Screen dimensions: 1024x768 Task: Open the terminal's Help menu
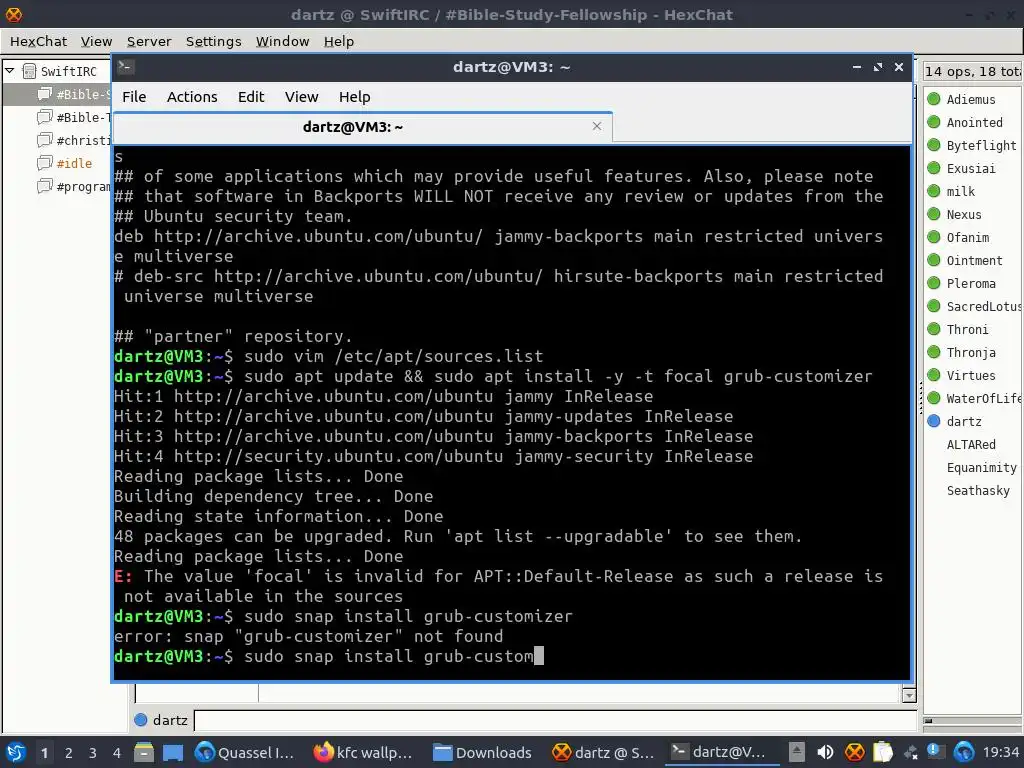click(x=355, y=97)
